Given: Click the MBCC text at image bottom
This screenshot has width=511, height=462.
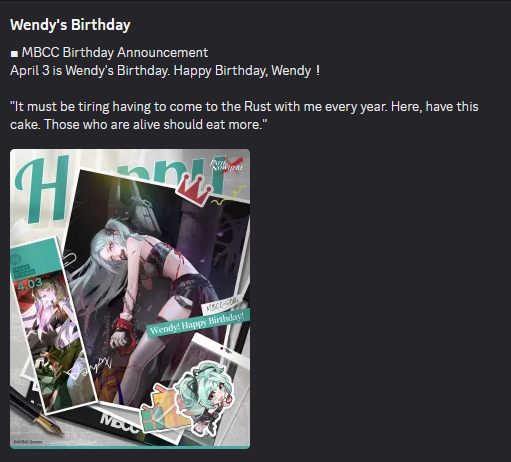Looking at the screenshot, I should coord(119,424).
